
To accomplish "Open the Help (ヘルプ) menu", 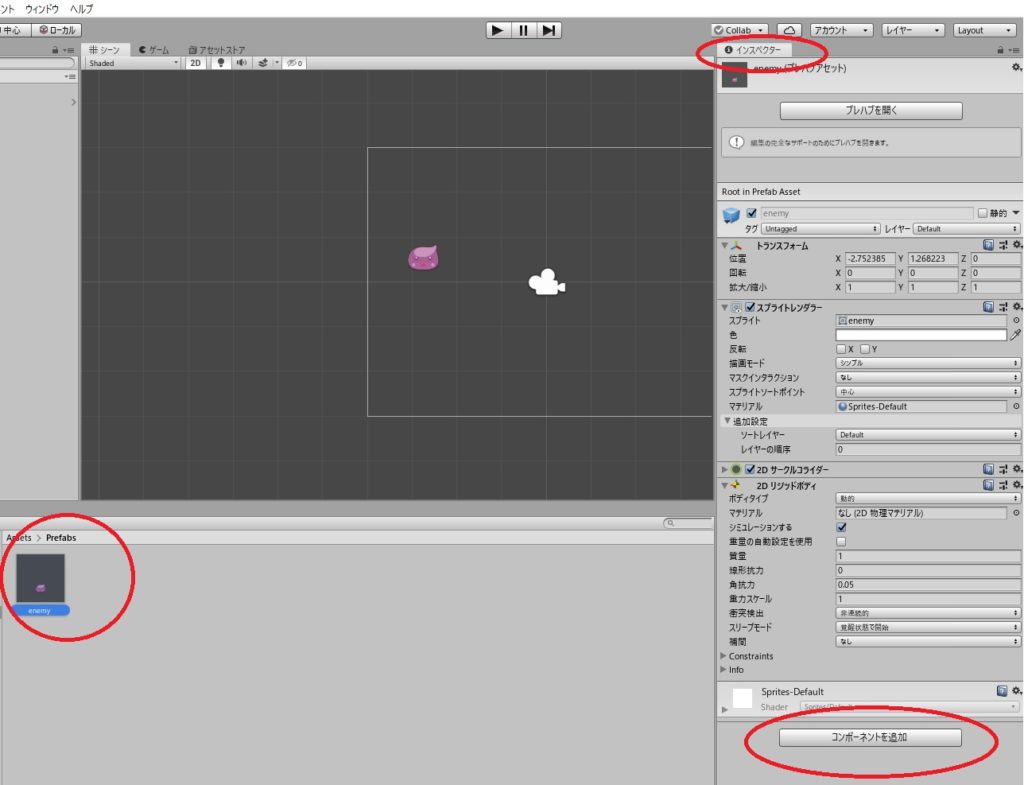I will coord(82,9).
